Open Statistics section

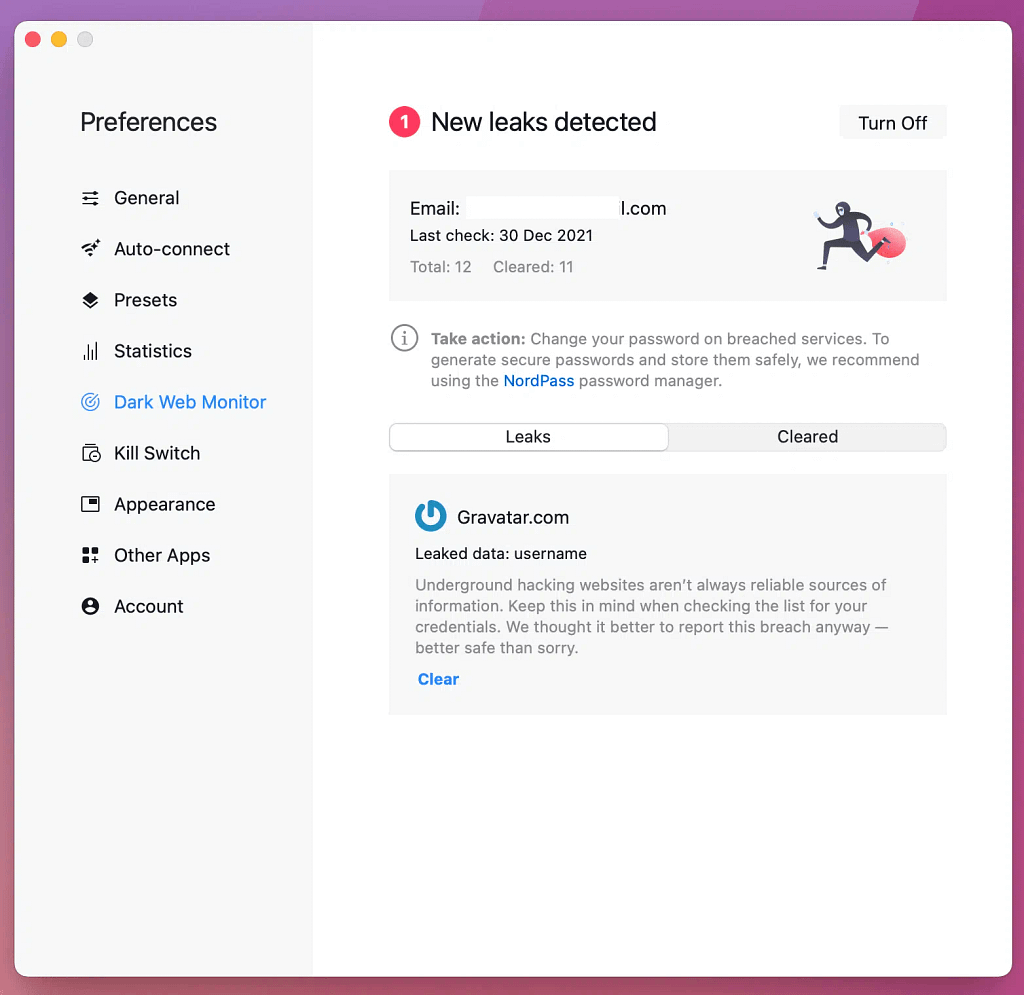pos(153,351)
